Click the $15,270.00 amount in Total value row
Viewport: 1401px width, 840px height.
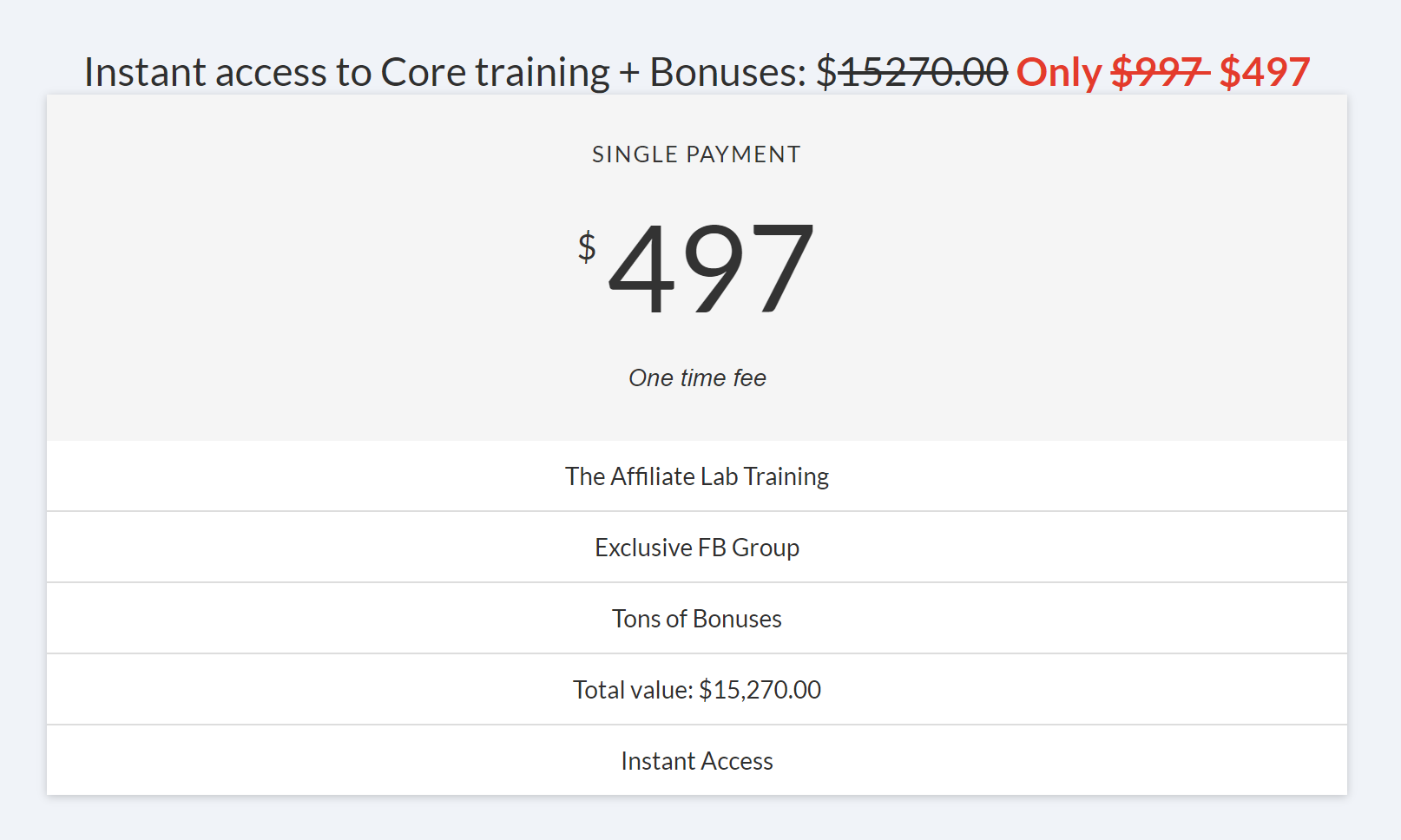point(760,690)
